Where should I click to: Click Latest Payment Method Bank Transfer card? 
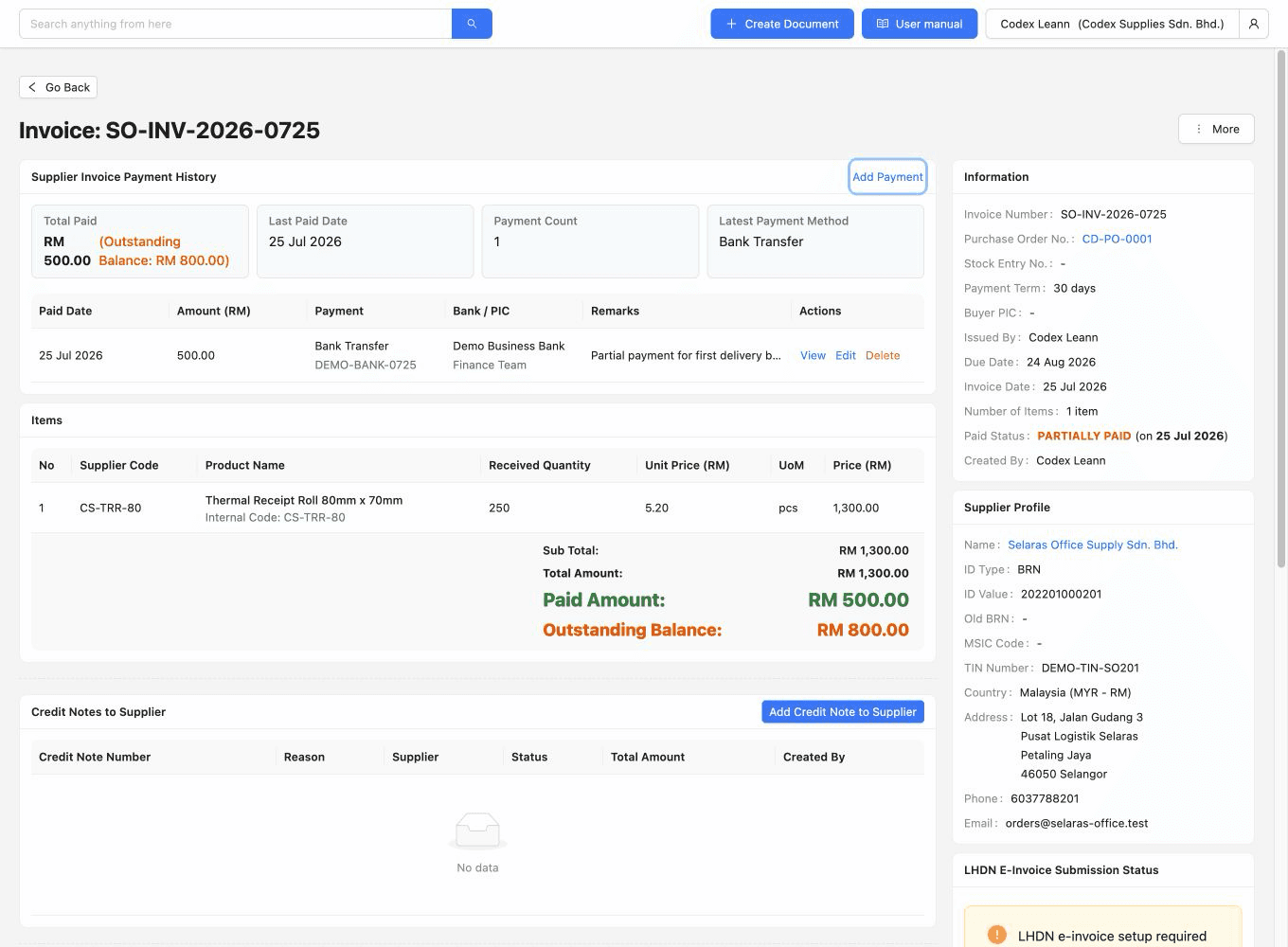click(x=815, y=241)
